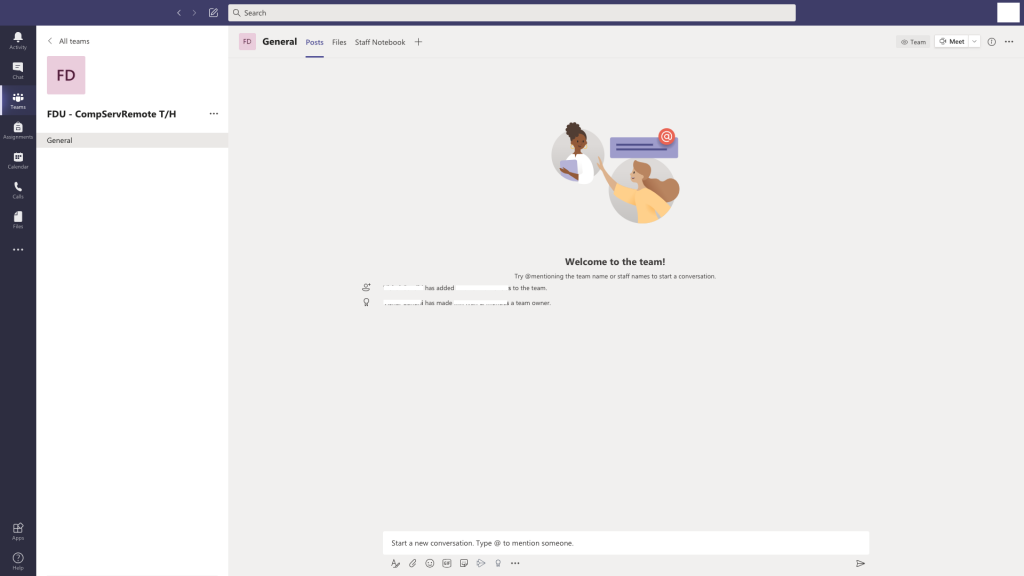Screen dimensions: 1024x576
Task: Open Help in the sidebar
Action: pos(18,561)
